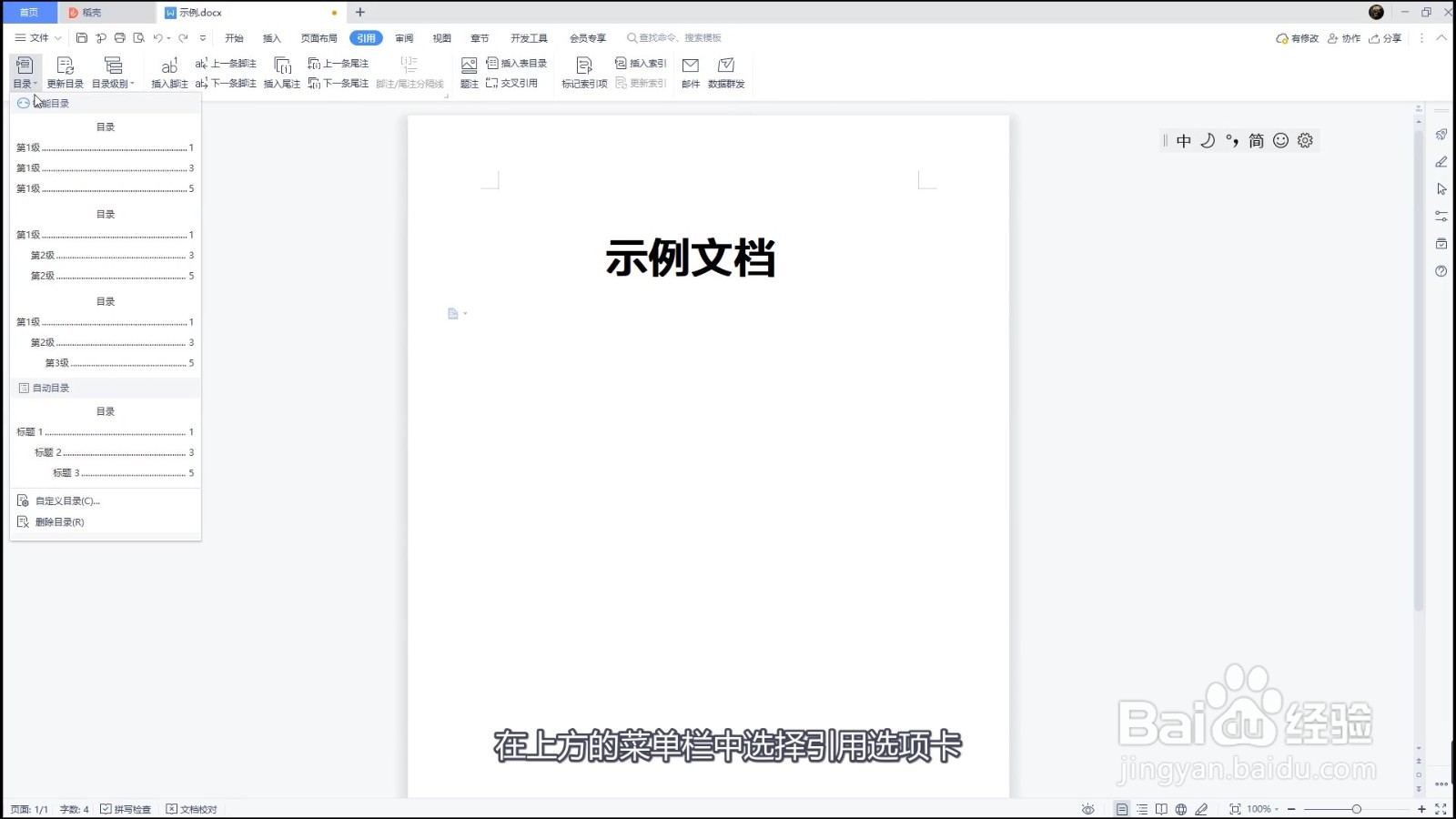The image size is (1456, 819).
Task: Click Insert Index (插入索引) button
Action: [641, 64]
